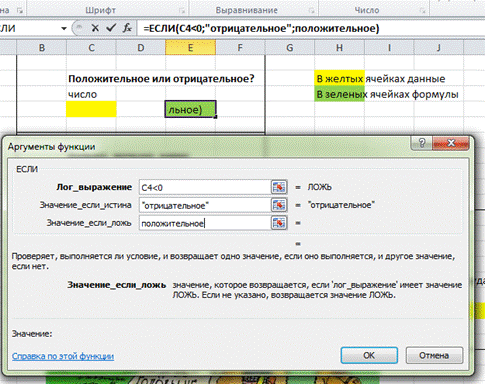Select column H header
This screenshot has height=384, width=485.
point(339,48)
